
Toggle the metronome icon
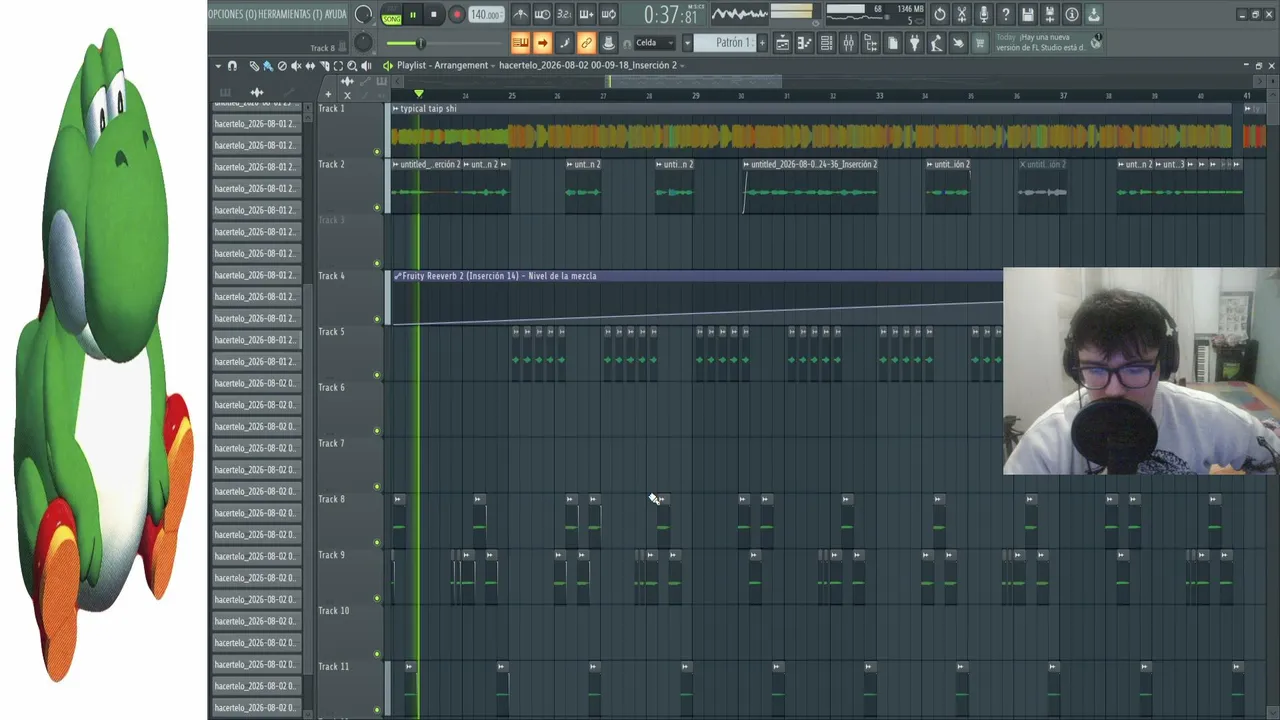tap(521, 15)
